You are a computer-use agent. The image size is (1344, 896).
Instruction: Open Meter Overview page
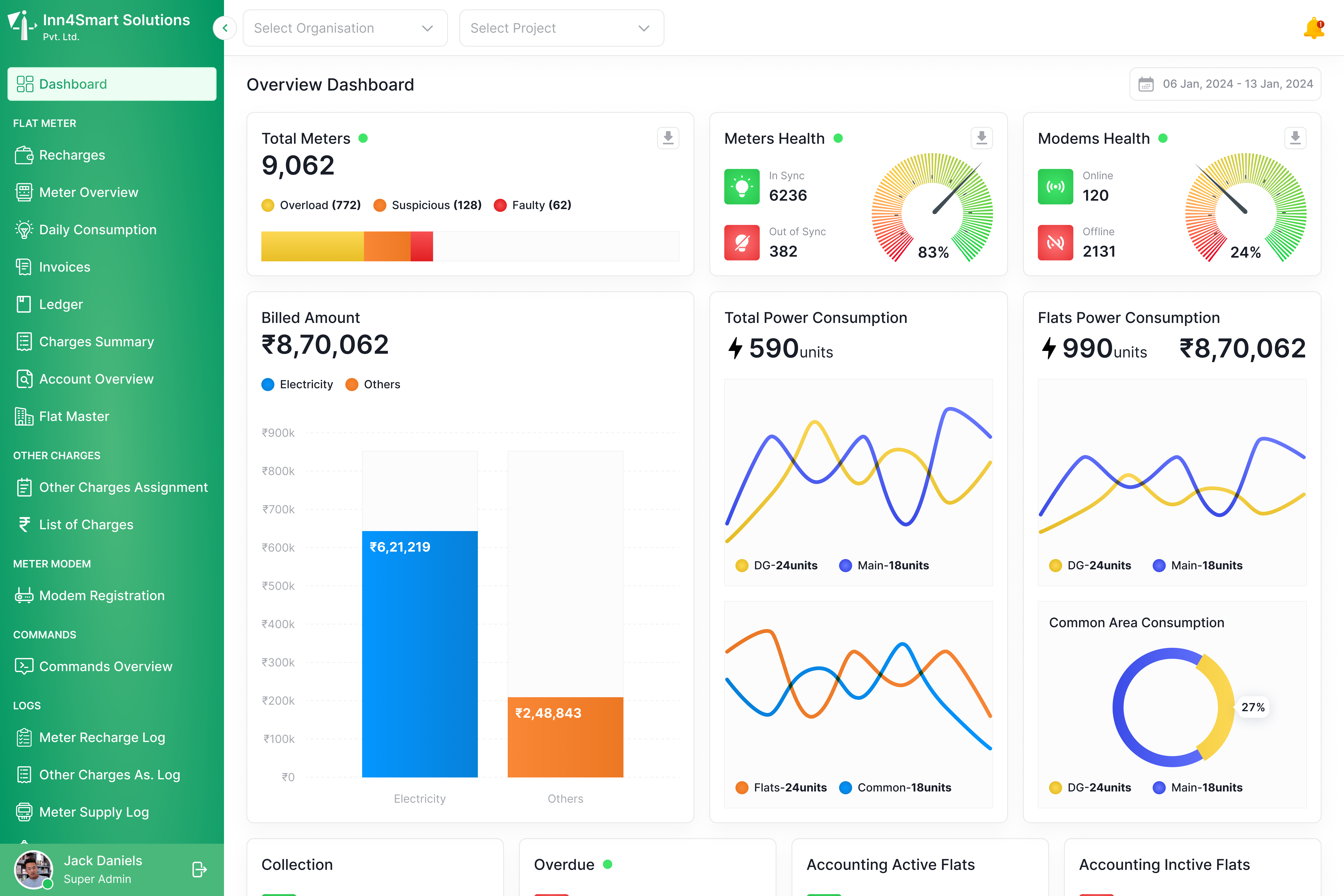pyautogui.click(x=89, y=192)
